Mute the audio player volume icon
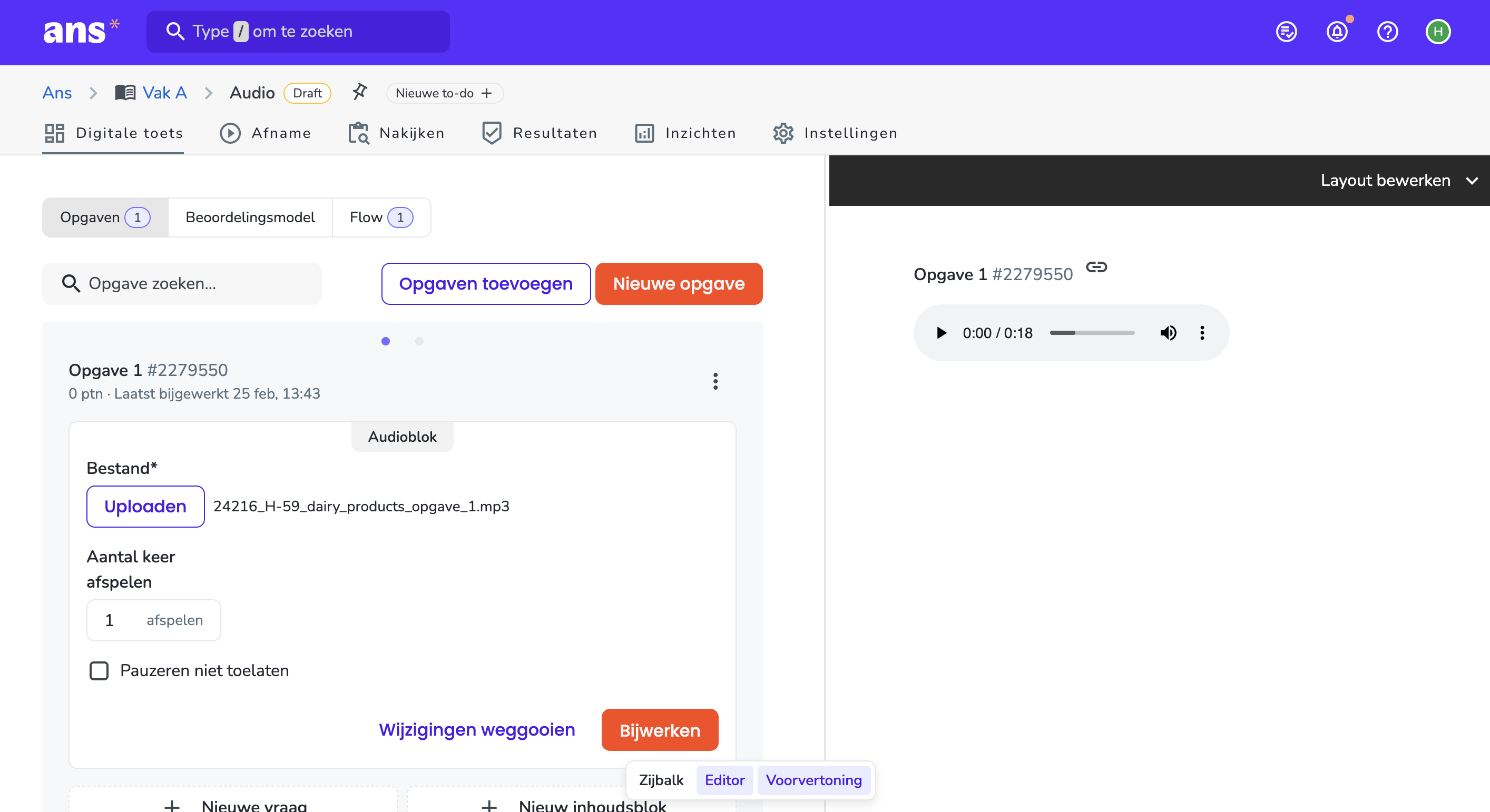This screenshot has width=1490, height=812. point(1168,333)
